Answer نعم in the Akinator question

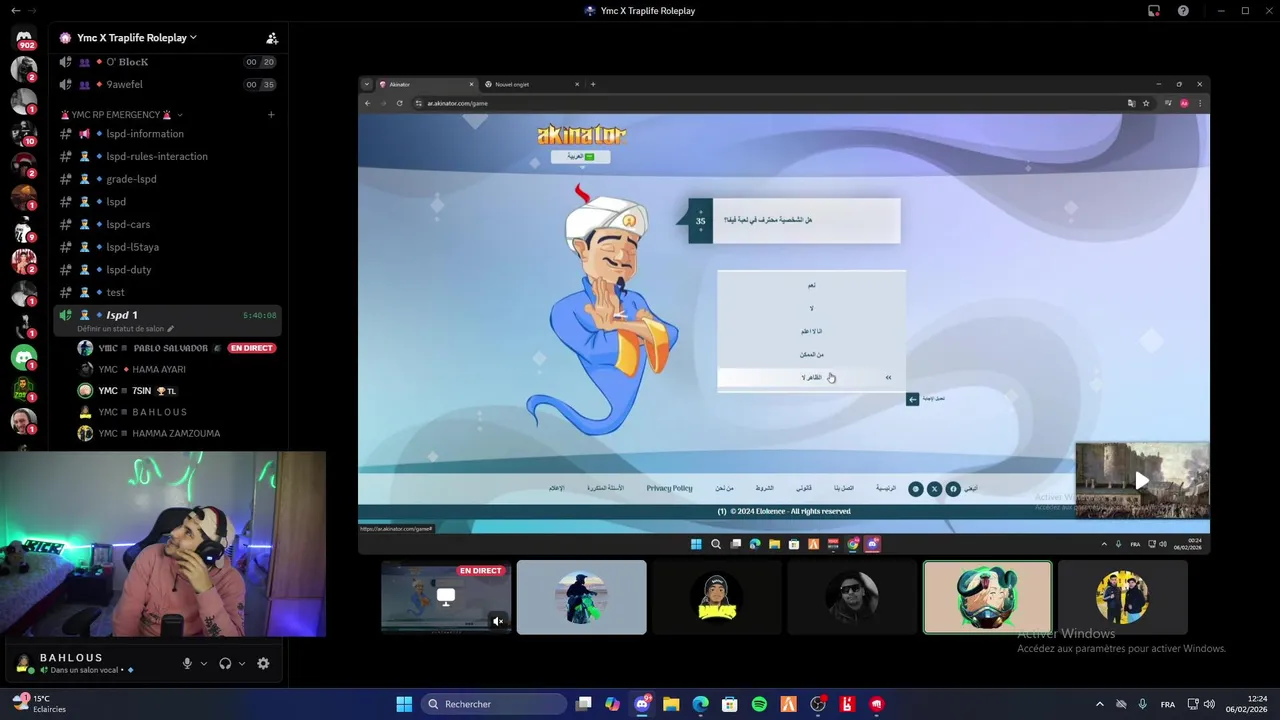pos(811,285)
